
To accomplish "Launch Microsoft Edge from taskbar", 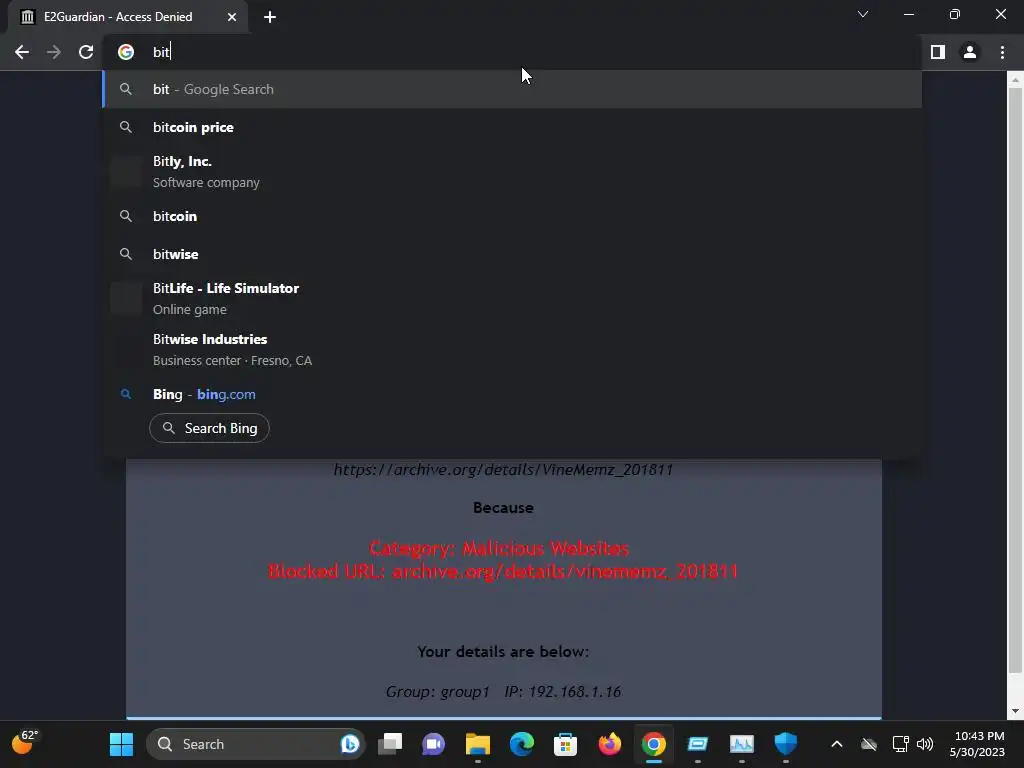I will [x=522, y=744].
